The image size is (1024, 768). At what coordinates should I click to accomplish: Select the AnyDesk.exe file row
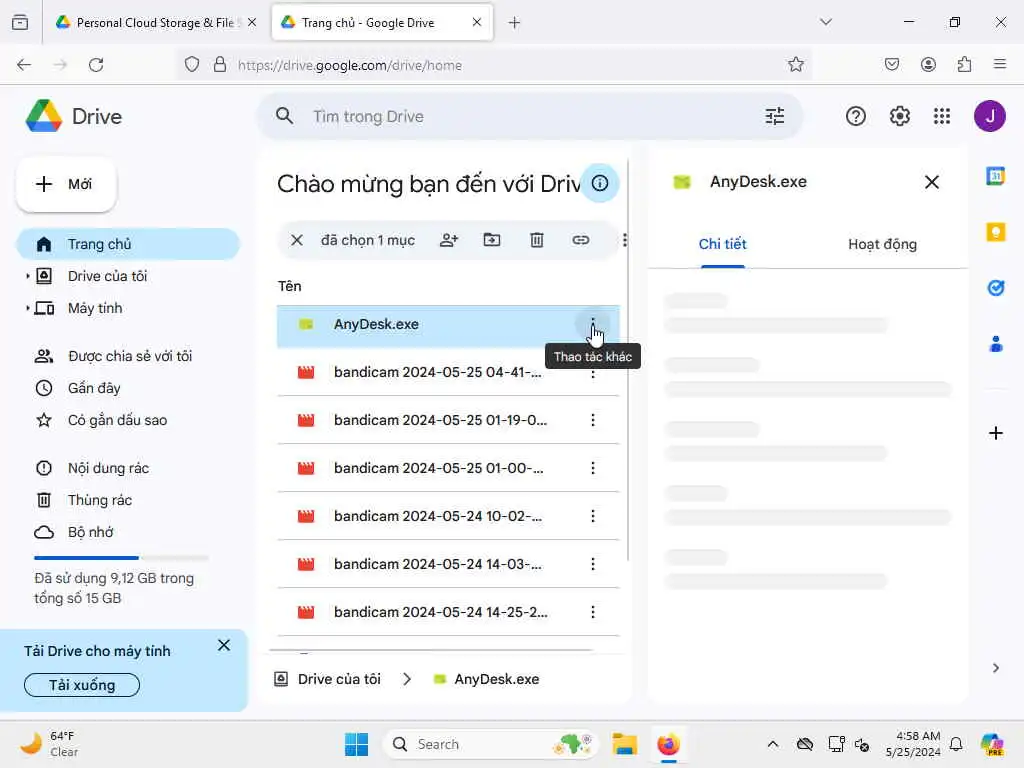click(448, 325)
